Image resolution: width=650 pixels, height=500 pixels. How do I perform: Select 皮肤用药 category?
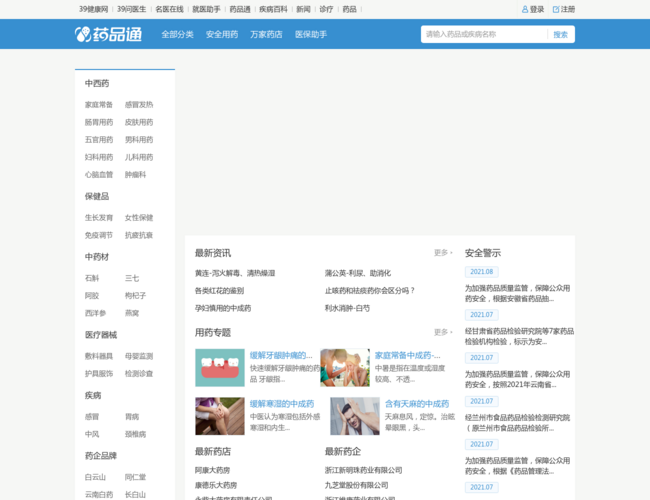(139, 122)
